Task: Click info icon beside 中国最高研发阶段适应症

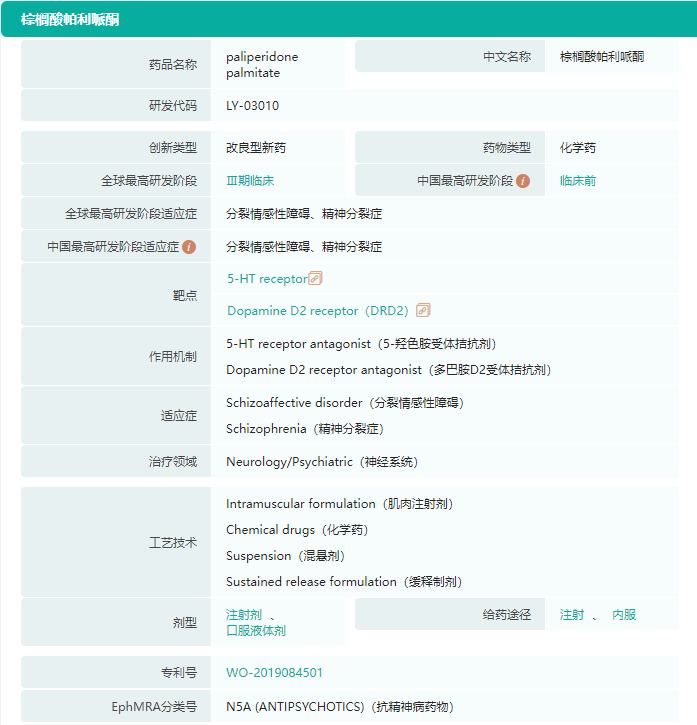Action: [x=189, y=247]
